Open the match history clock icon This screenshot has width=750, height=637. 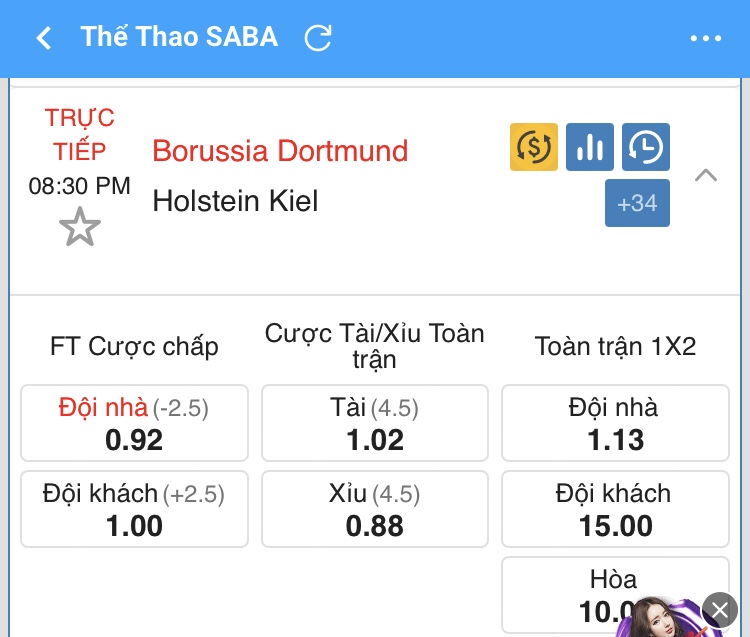pyautogui.click(x=646, y=147)
